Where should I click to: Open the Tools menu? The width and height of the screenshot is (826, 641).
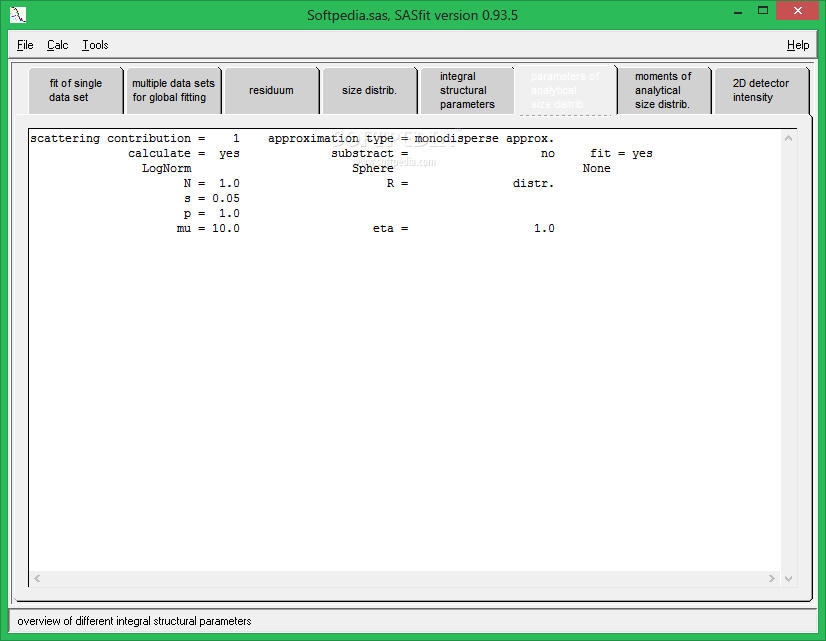click(x=95, y=45)
